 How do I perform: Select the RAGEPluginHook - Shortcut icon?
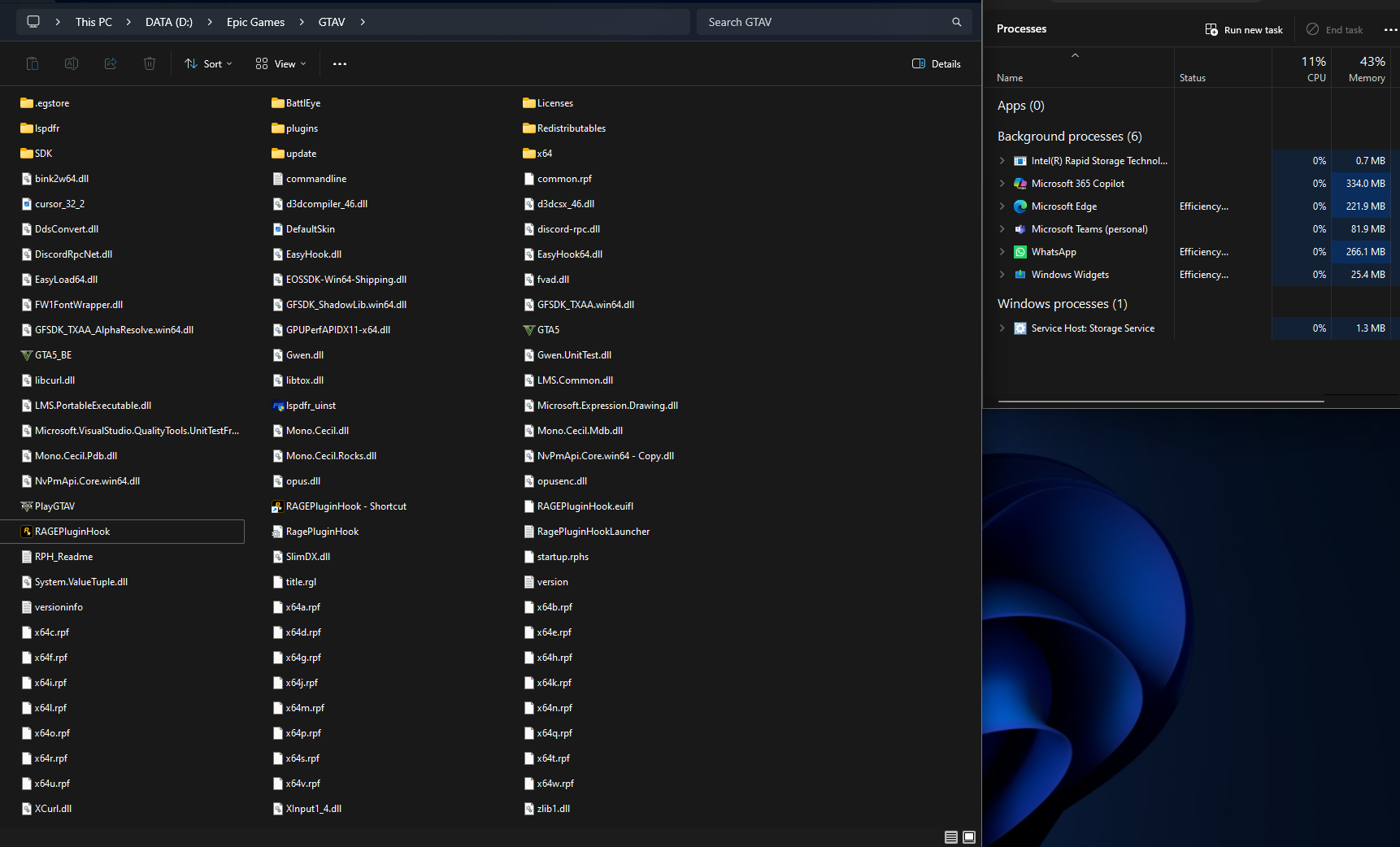click(278, 506)
